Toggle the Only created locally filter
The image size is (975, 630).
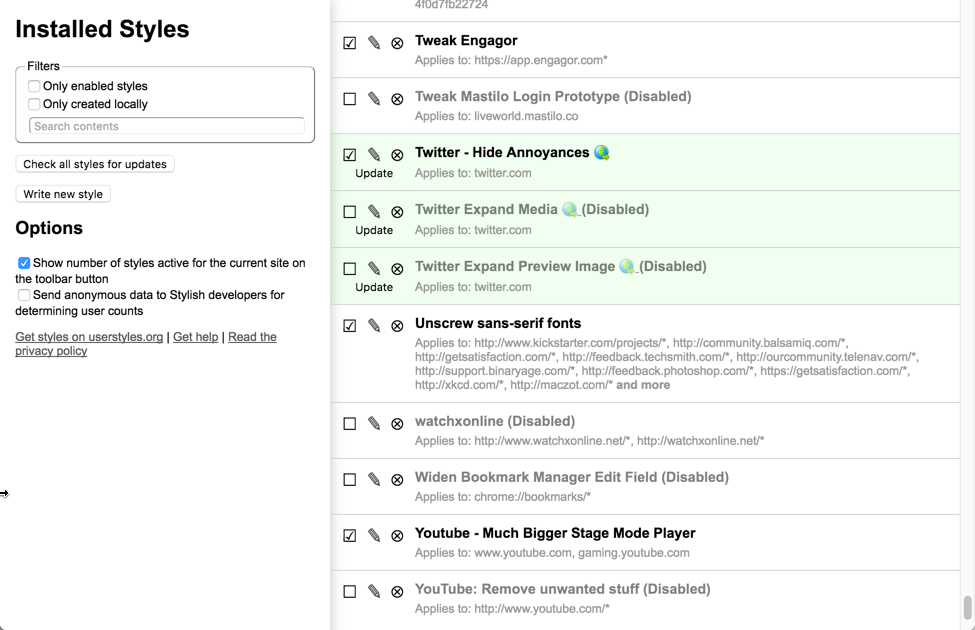pyautogui.click(x=34, y=103)
